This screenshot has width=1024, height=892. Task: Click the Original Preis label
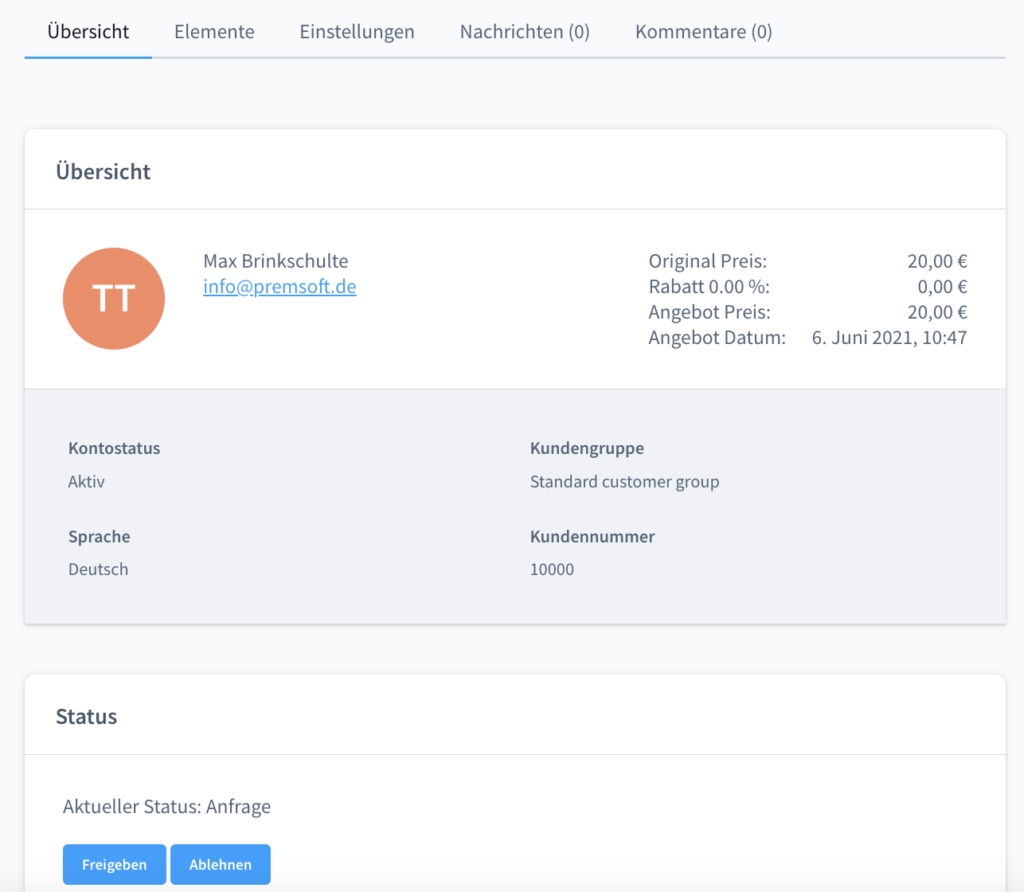[707, 262]
